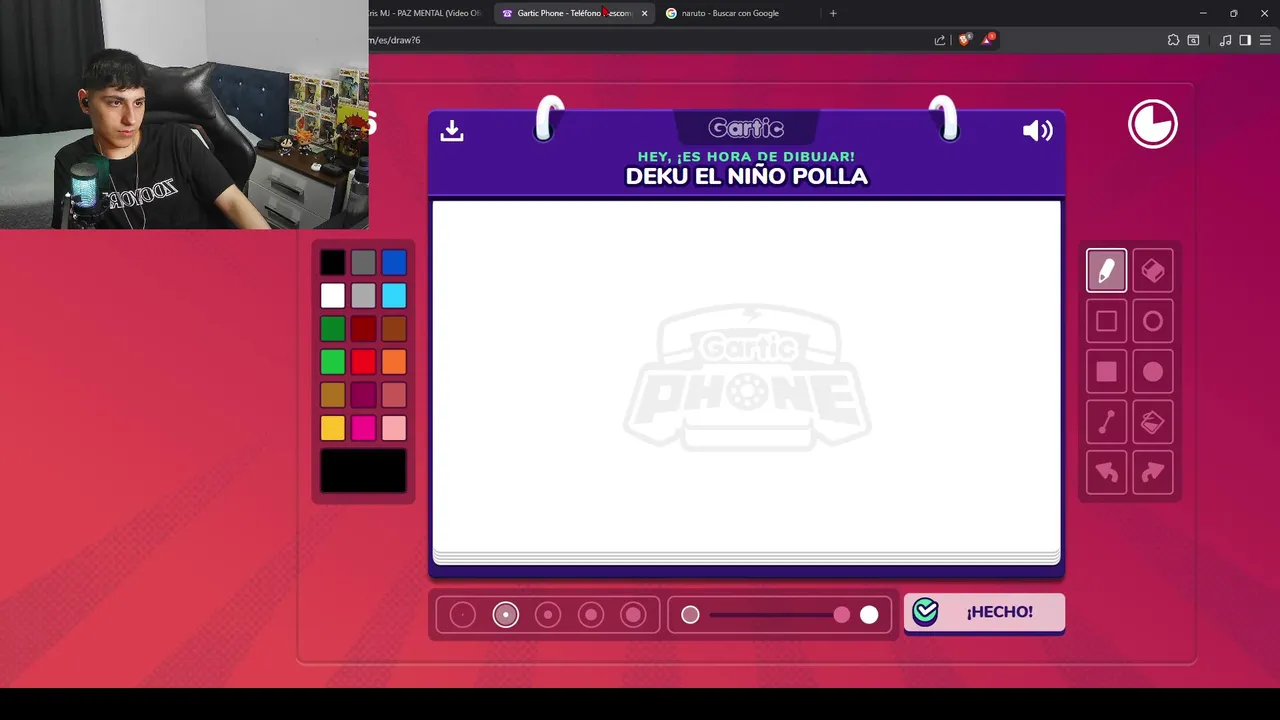Mute the game sound speaker icon
The image size is (1280, 720).
1037,131
